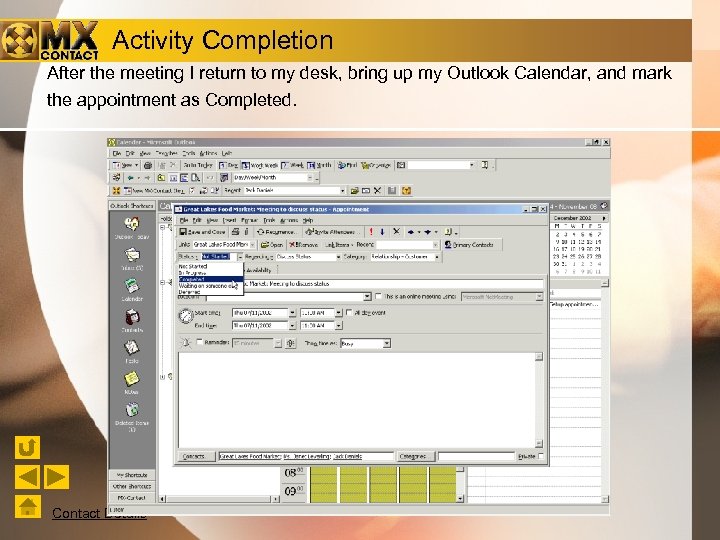Click Organize in the Outlook toolbar
Image resolution: width=720 pixels, height=540 pixels.
coord(376,165)
